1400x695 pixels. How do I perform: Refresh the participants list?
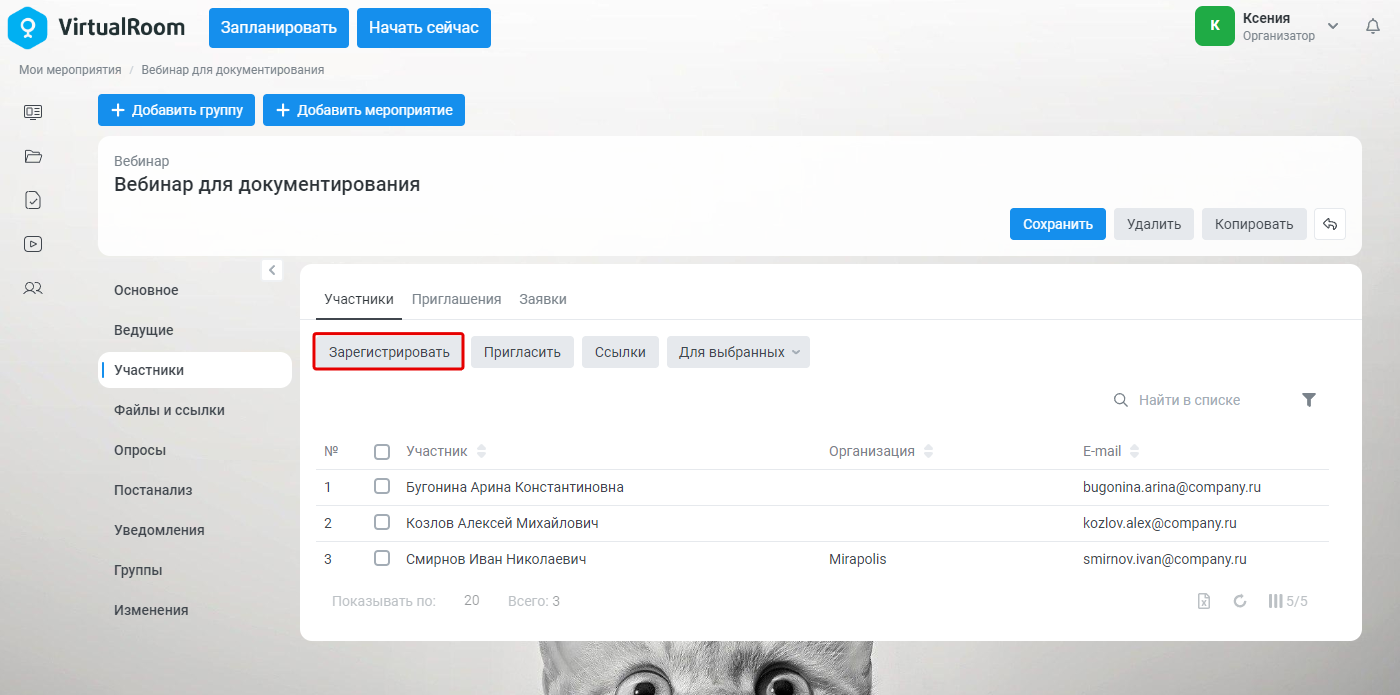point(1240,601)
